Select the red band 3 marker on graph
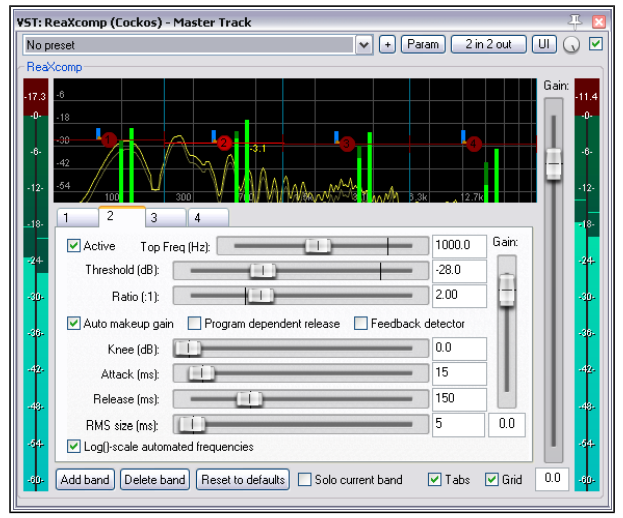This screenshot has width=623, height=518. (346, 143)
